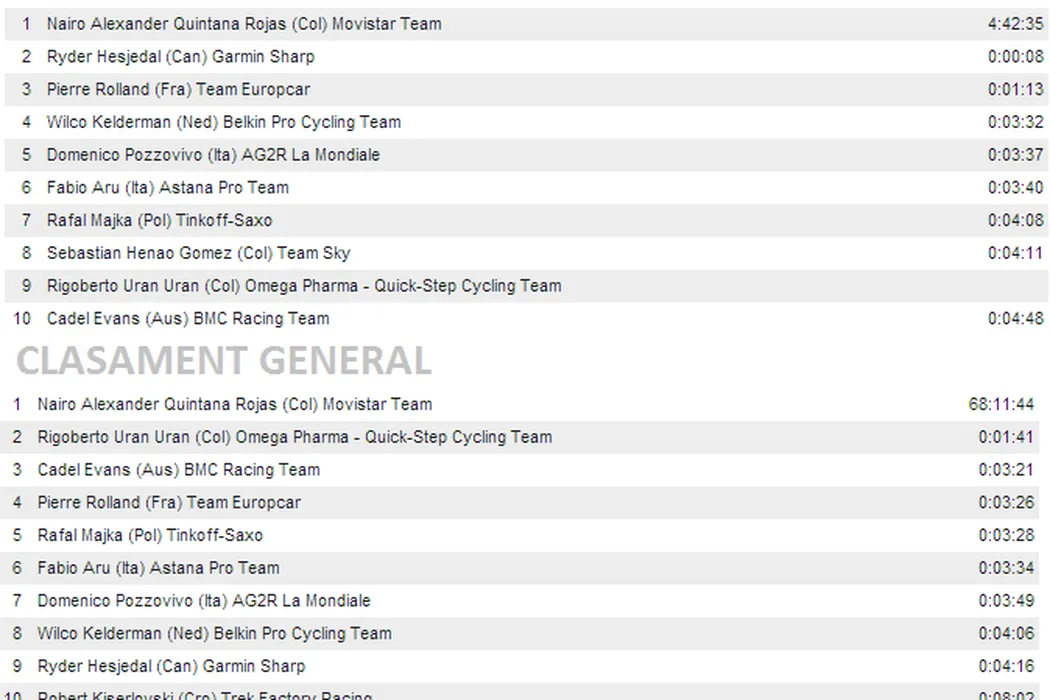Click Rigoberto Uran's 0:01:41 overall gap
The image size is (1050, 700).
tap(1006, 437)
